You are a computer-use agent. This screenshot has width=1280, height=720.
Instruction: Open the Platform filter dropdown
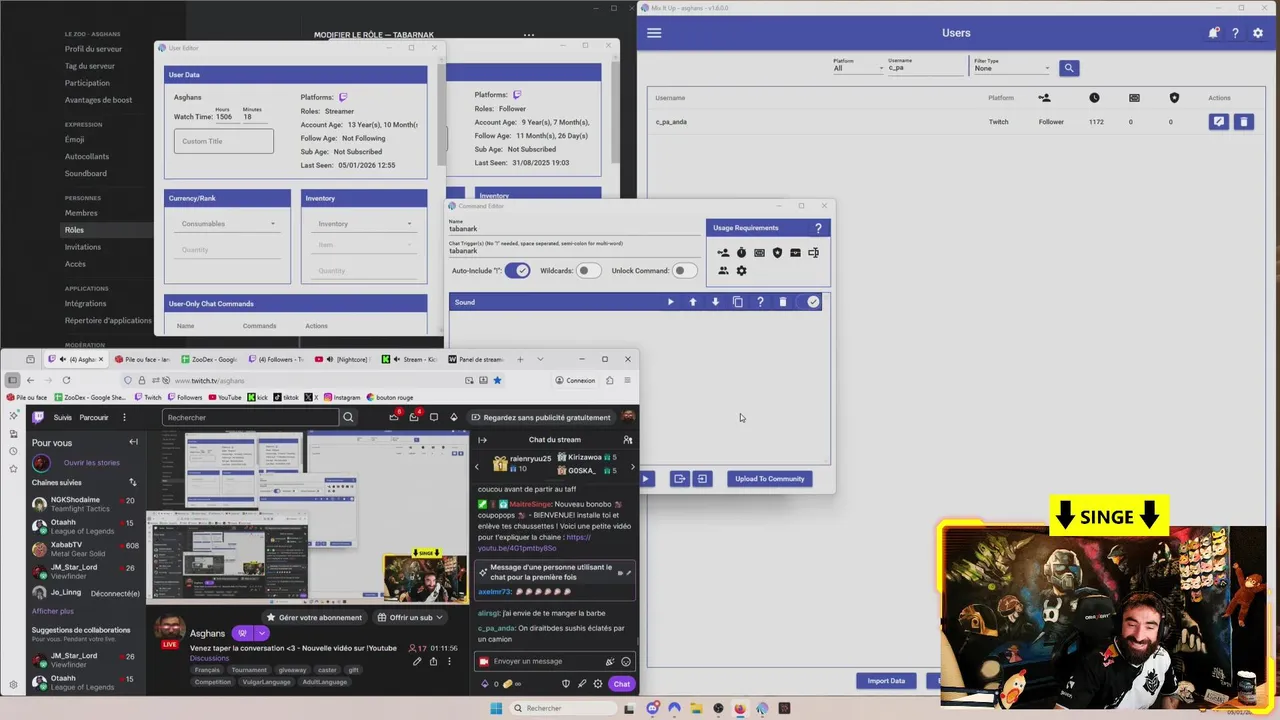(857, 68)
